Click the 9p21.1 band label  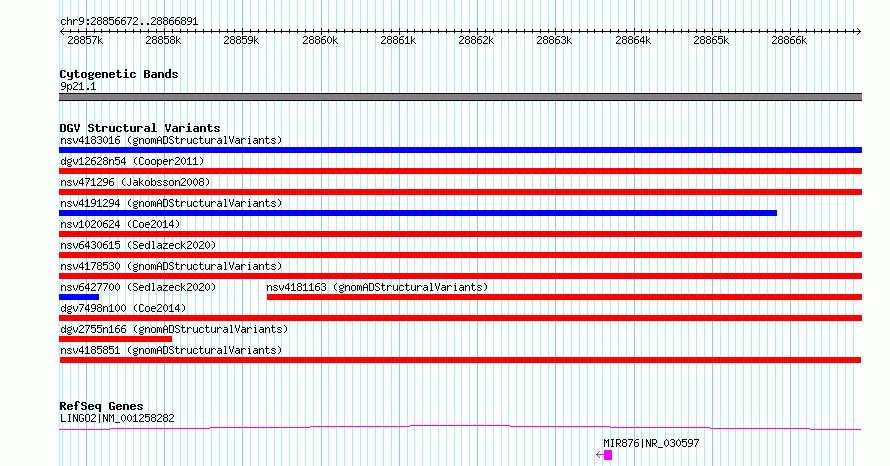click(78, 86)
